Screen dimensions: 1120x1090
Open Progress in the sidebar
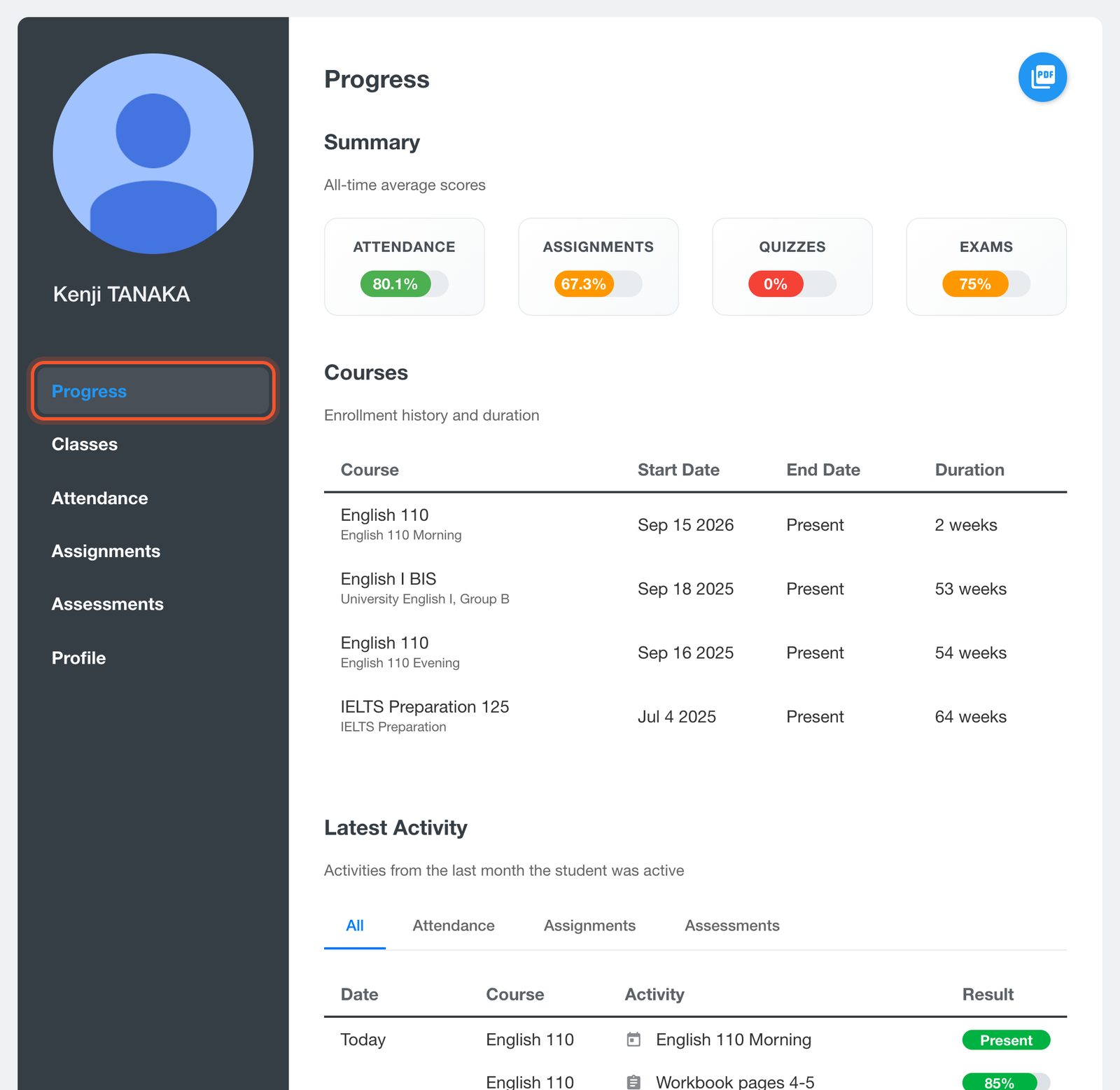point(153,391)
